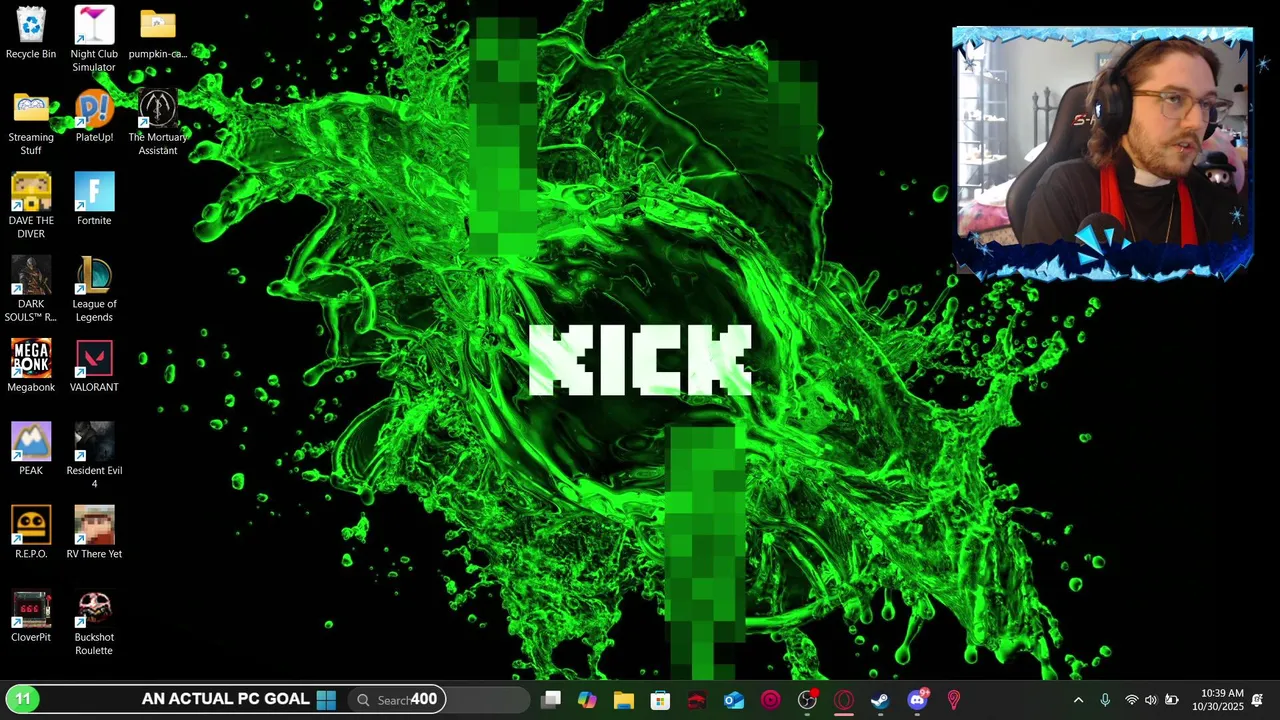Select the Megabonk desktop icon
Screen dimensions: 1280x720
click(x=31, y=366)
